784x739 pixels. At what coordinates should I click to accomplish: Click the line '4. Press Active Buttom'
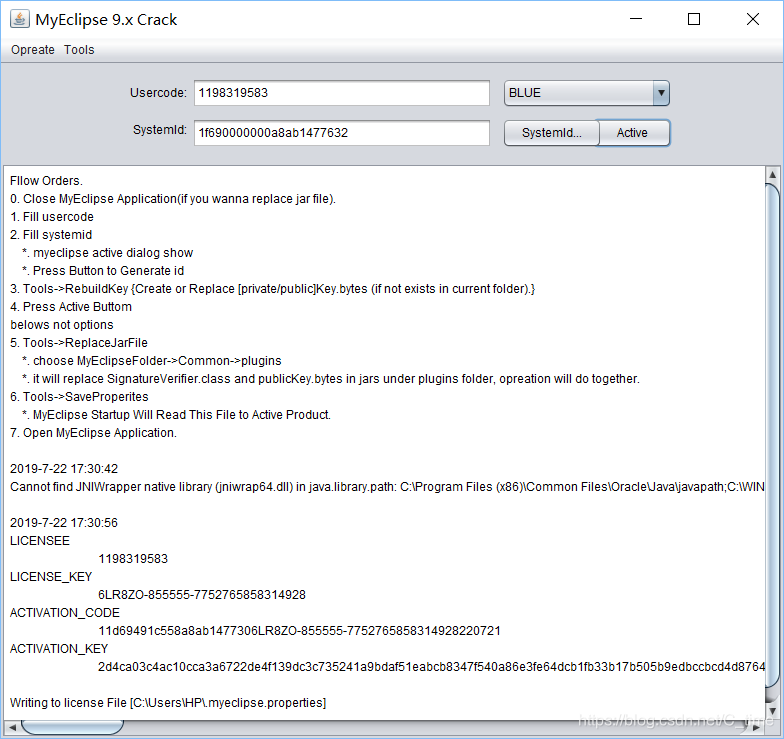tap(71, 306)
